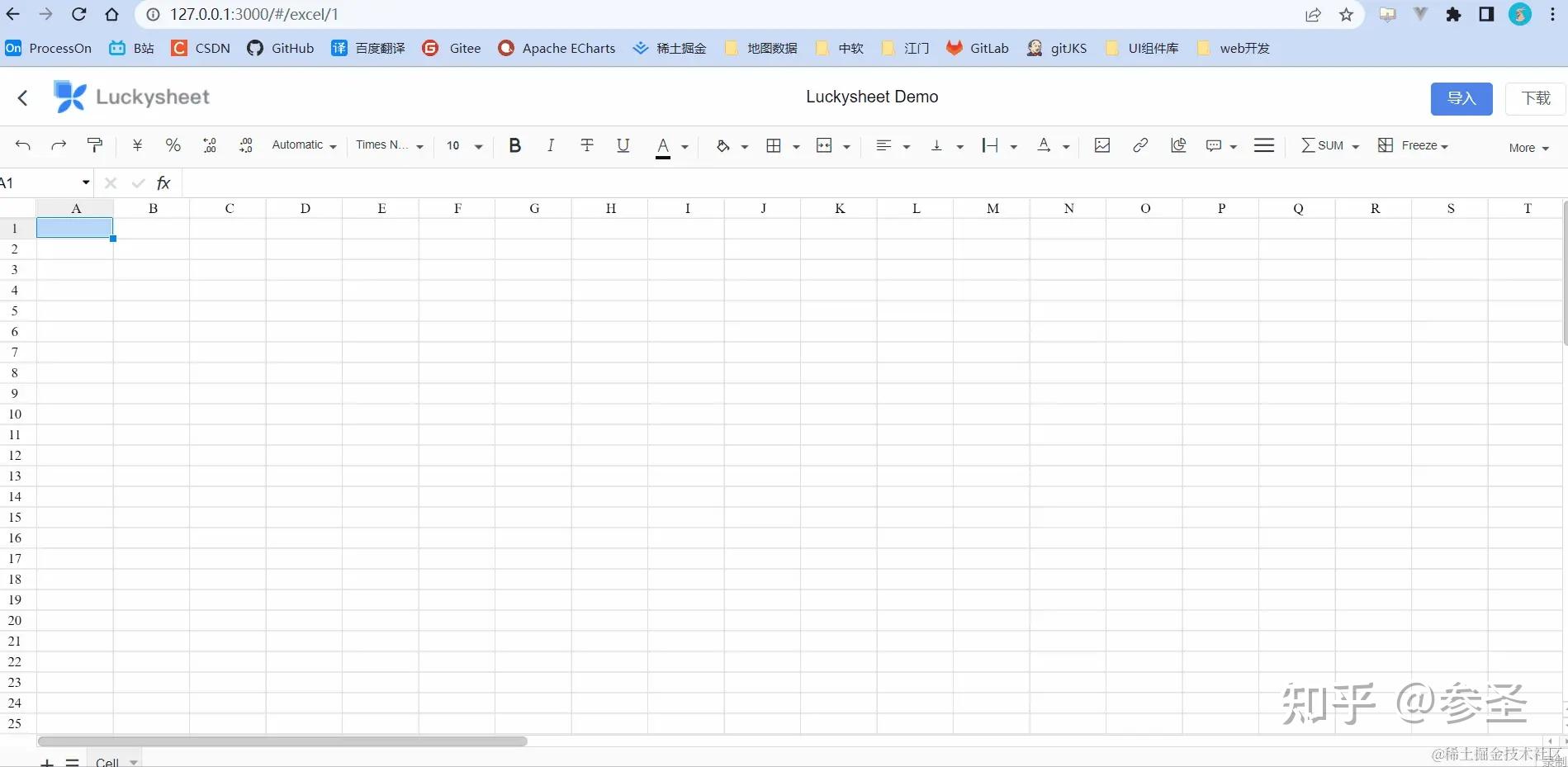Open vertical align dropdown
1568x767 pixels.
click(959, 147)
